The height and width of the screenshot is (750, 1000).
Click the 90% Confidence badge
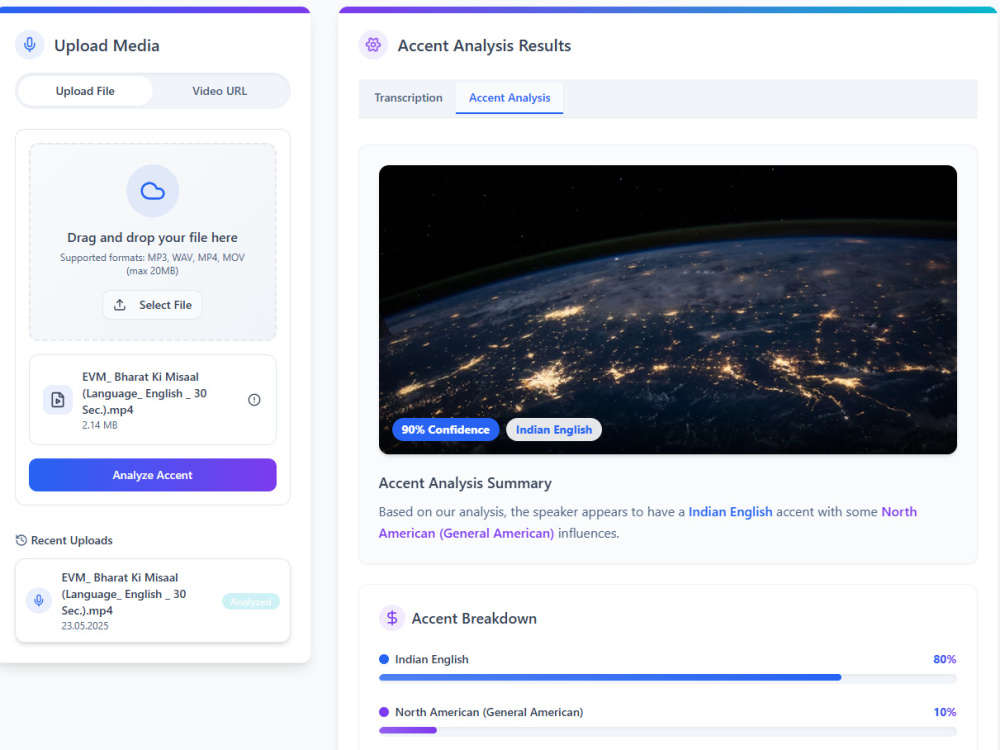[445, 430]
